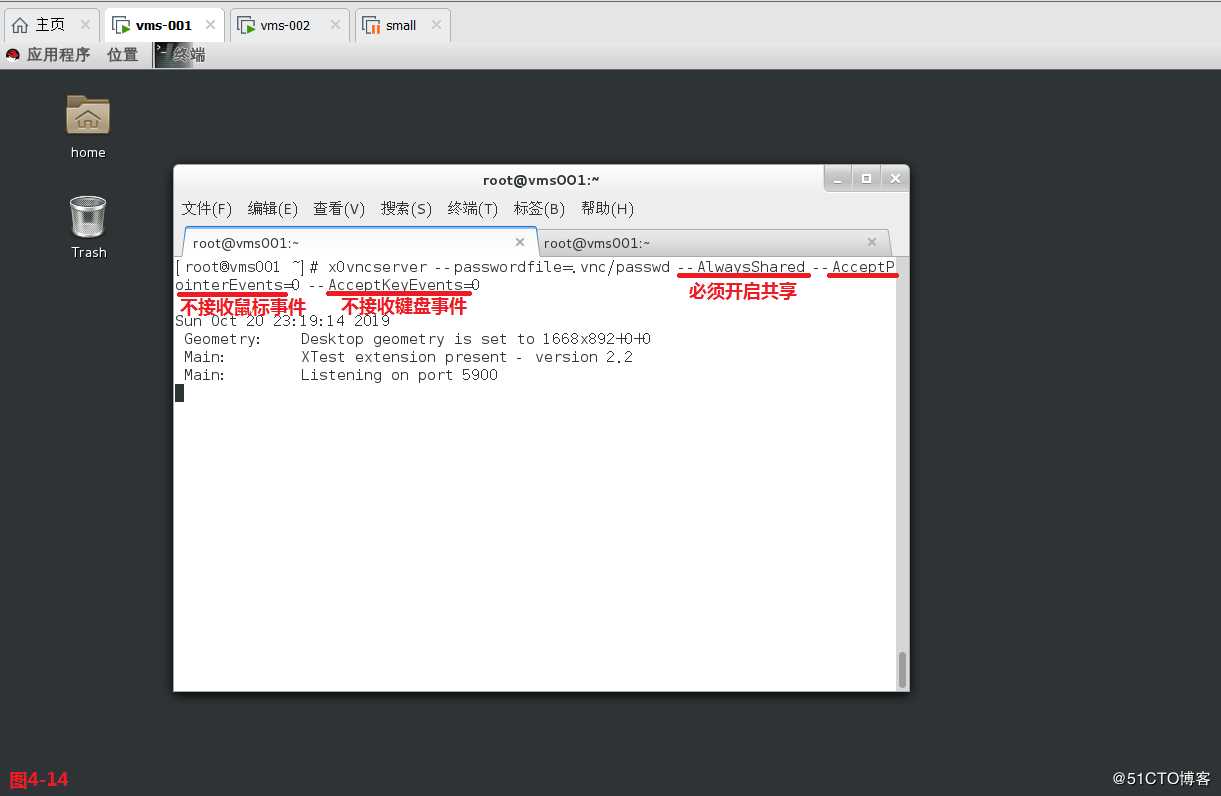Open the 标签(B) menu in terminal
The height and width of the screenshot is (796, 1221).
click(x=539, y=208)
